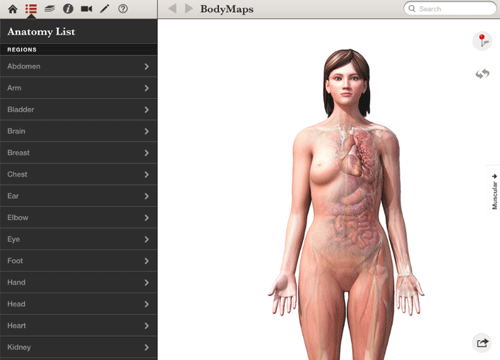
Task: Switch to the Muscular layer tab
Action: coord(494,191)
